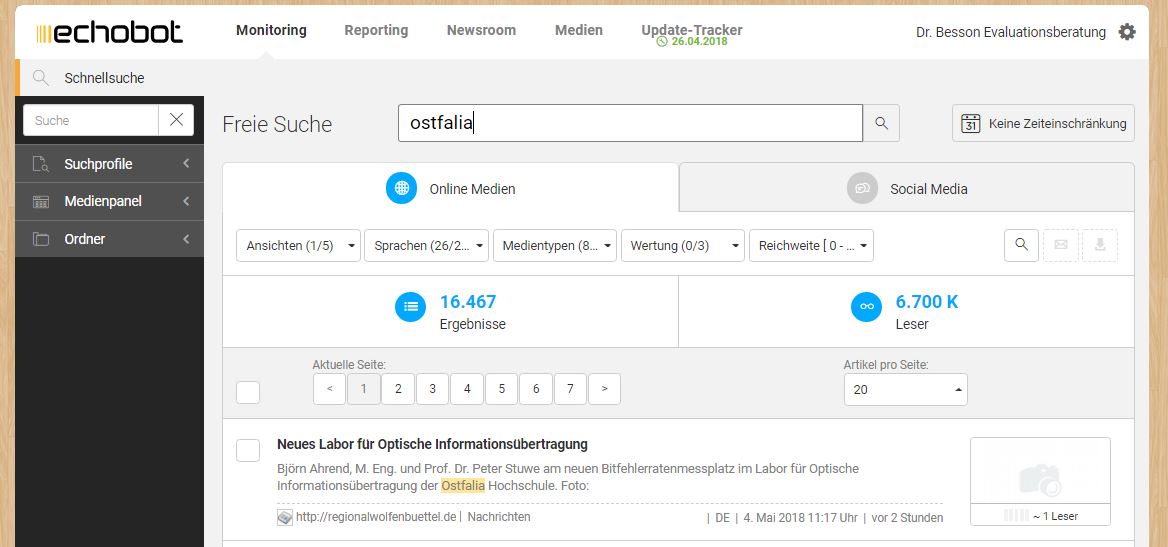1168x547 pixels.
Task: Click the disabled email envelope button
Action: tap(1061, 245)
